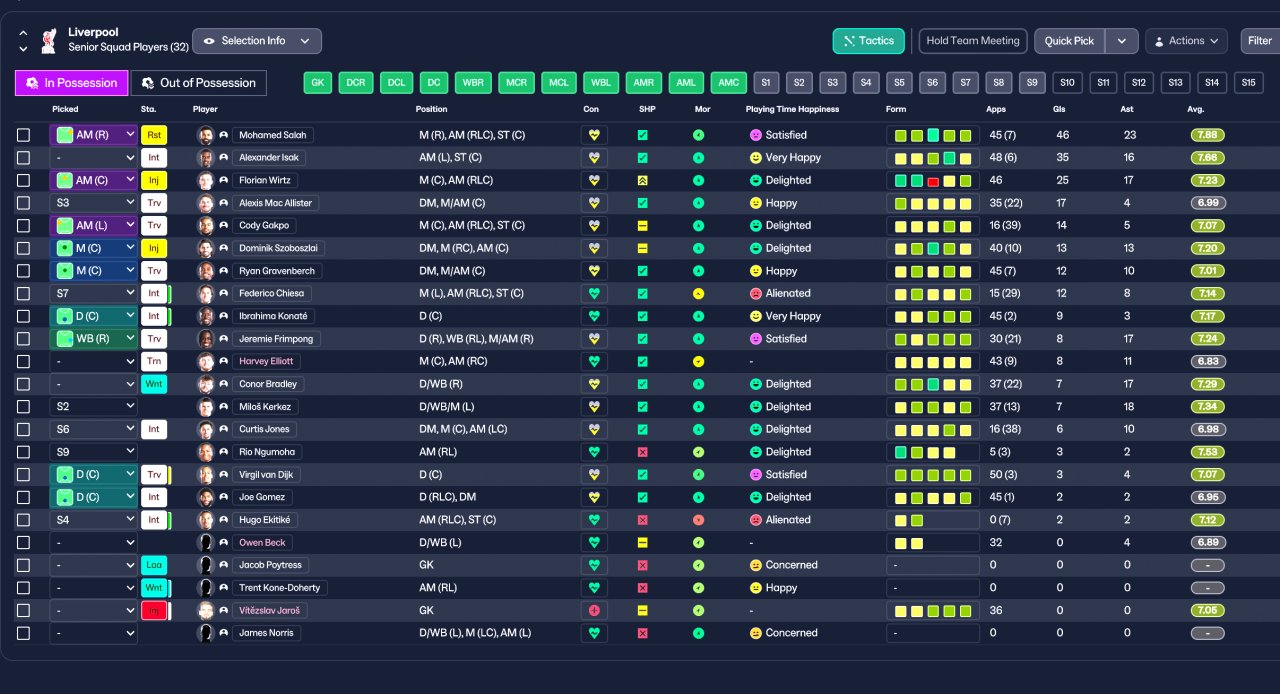Open Miloš Kerkez's S2 picked dropdown
This screenshot has height=694, width=1280.
coord(93,407)
